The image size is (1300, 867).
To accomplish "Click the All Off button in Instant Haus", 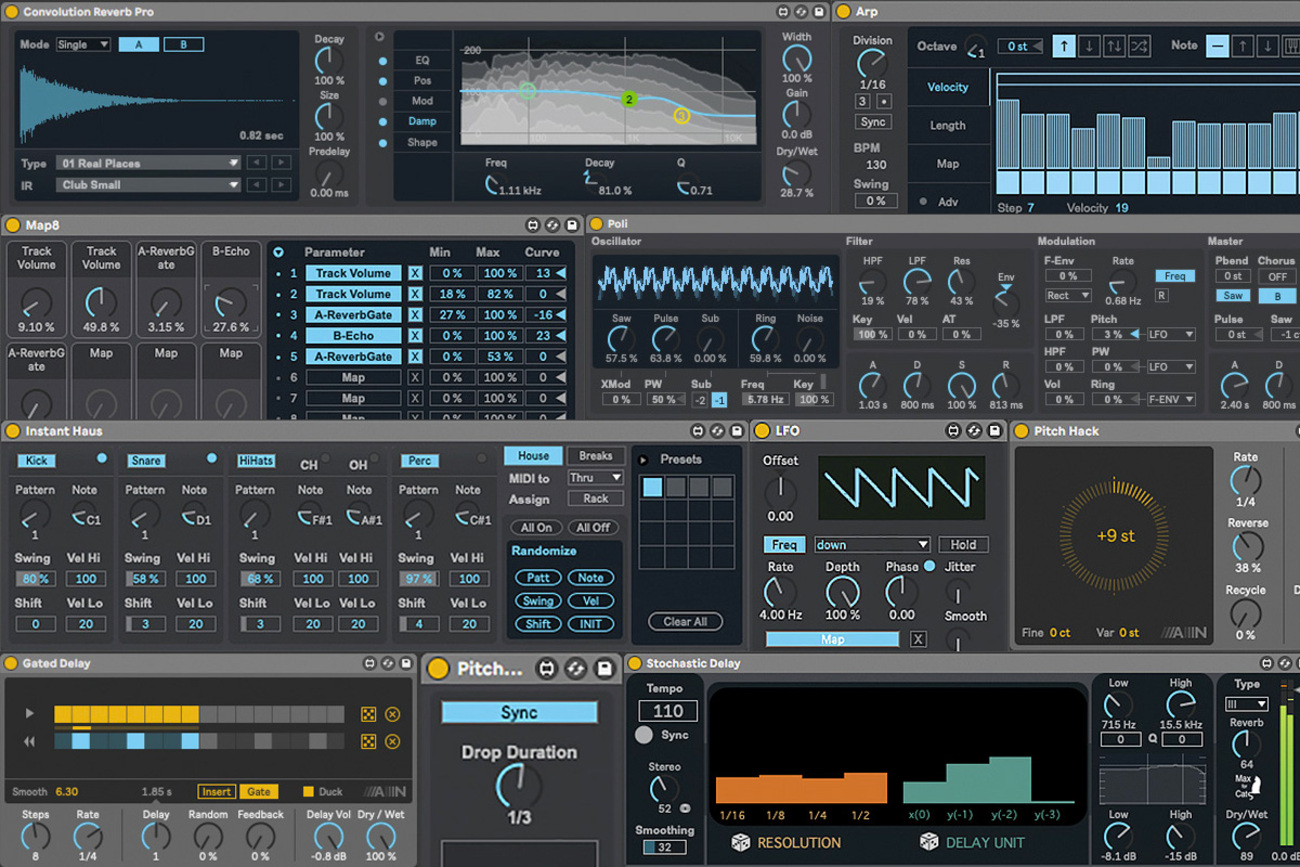I will 593,528.
